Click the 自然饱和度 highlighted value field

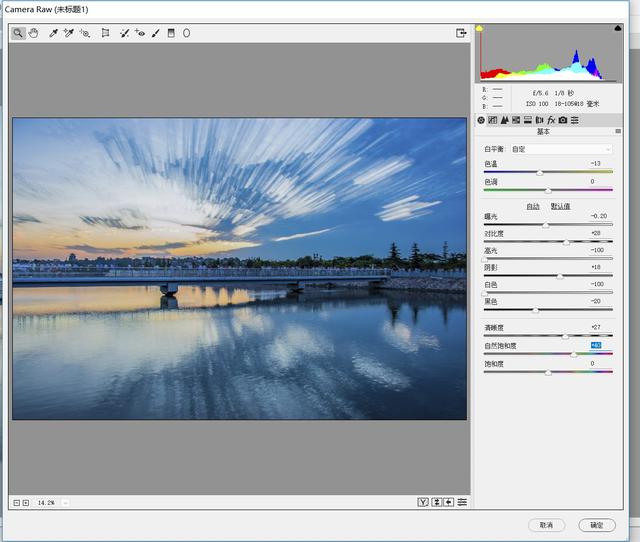(x=596, y=345)
